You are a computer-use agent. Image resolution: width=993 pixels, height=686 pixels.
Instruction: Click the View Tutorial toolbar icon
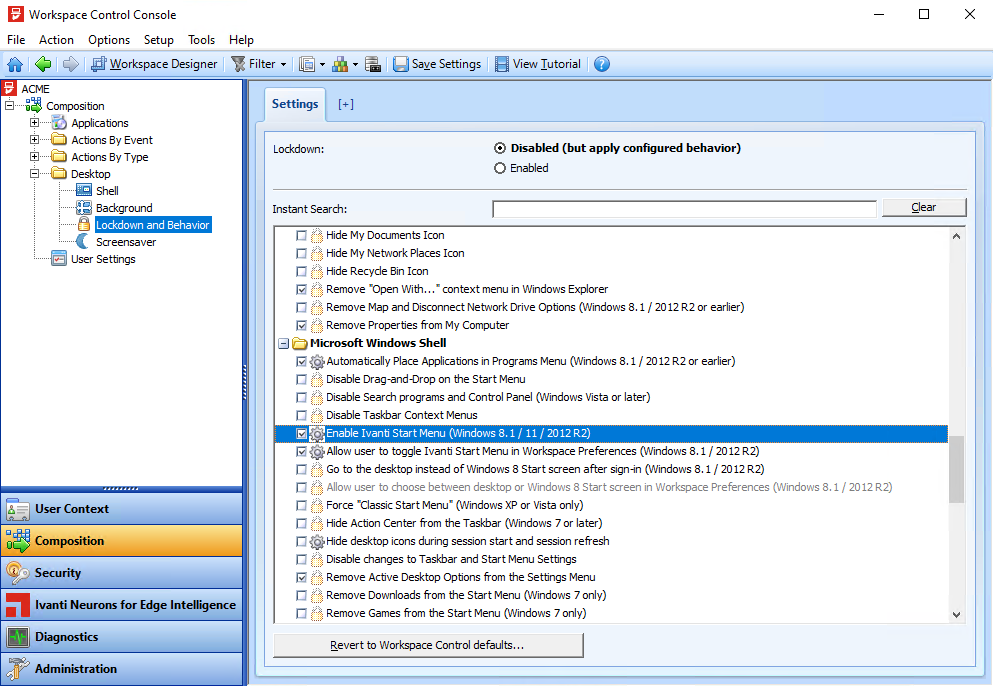coord(537,64)
